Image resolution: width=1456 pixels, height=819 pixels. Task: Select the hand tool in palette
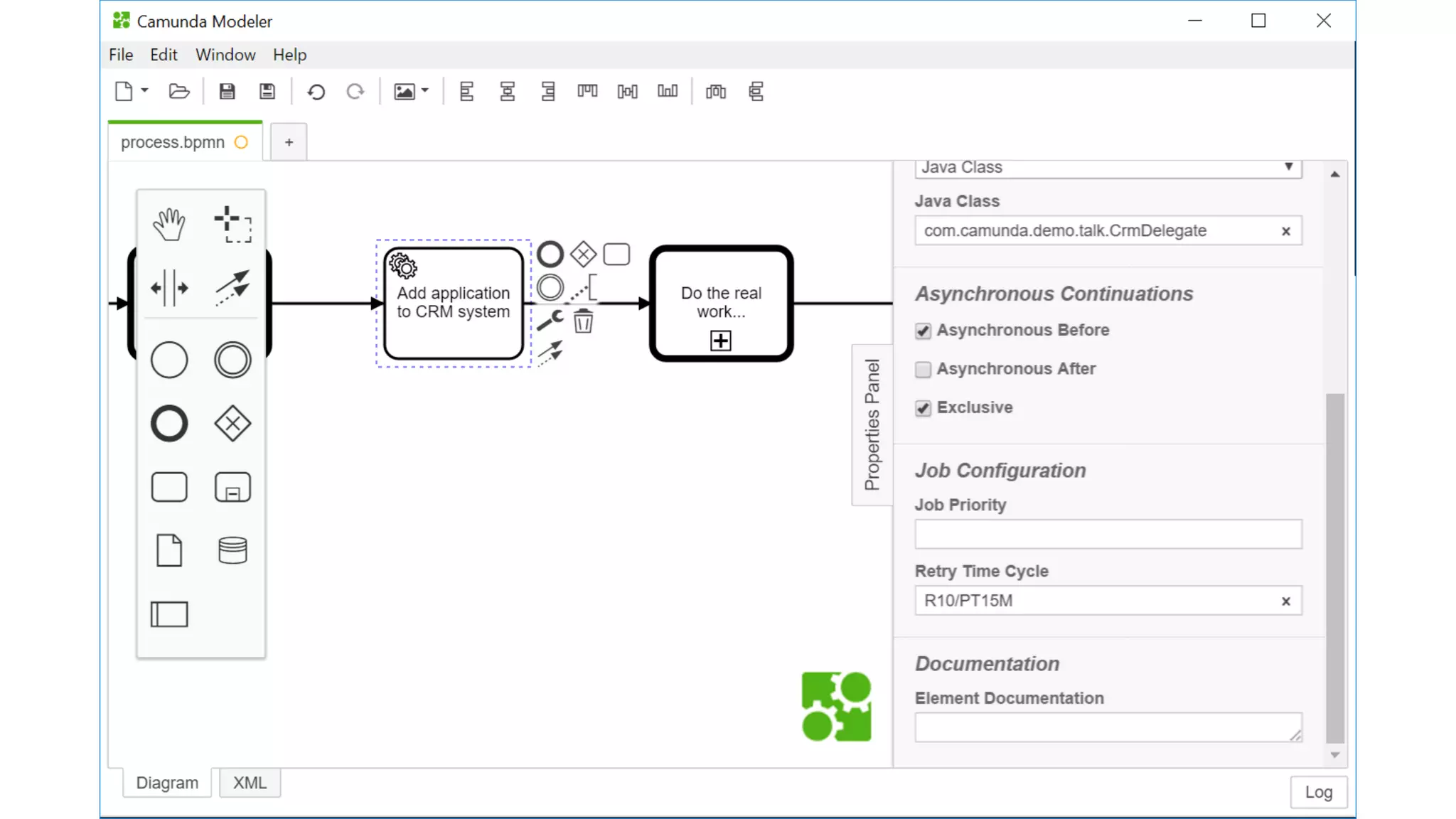(169, 225)
